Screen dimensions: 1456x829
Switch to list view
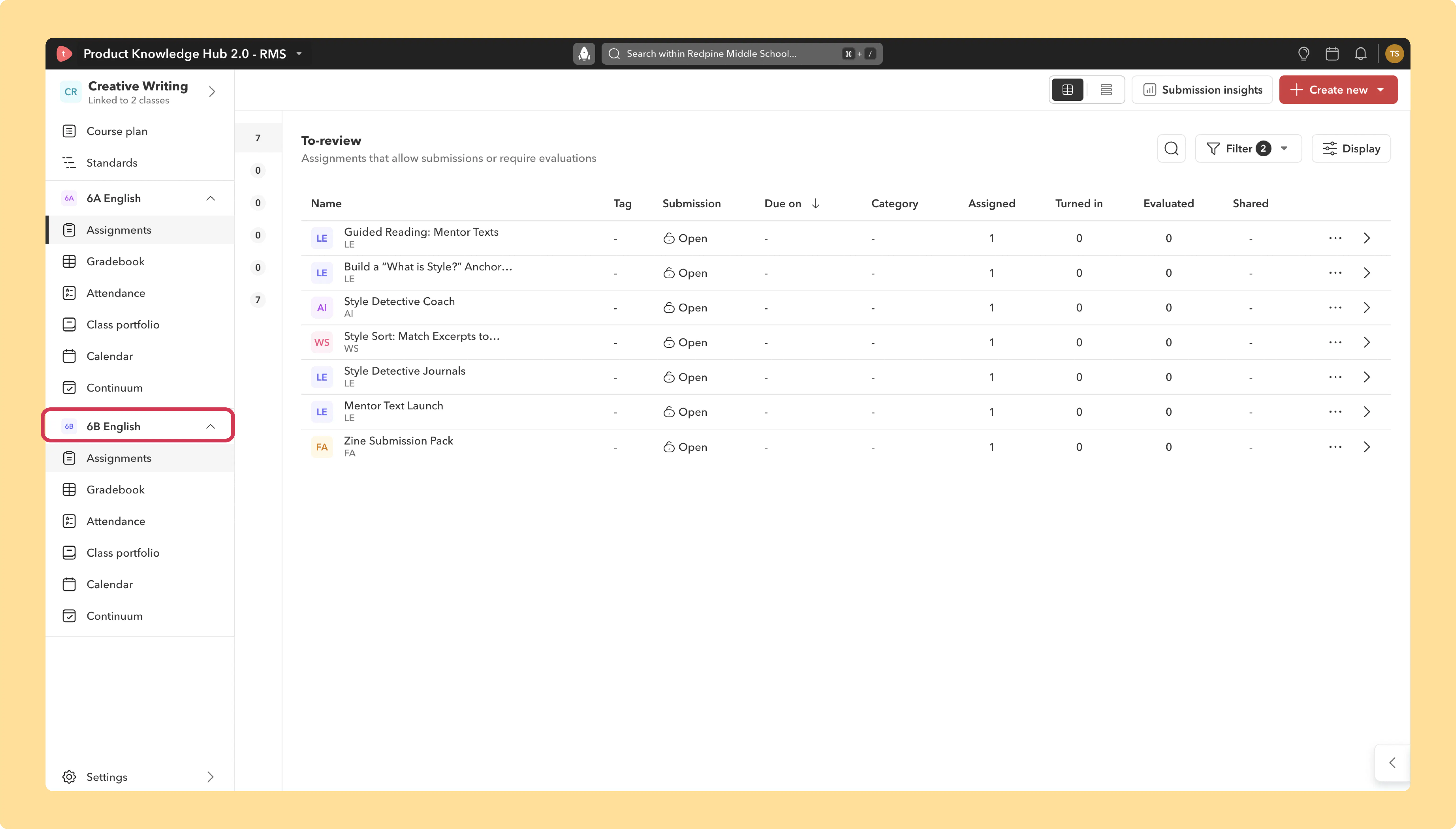tap(1106, 89)
